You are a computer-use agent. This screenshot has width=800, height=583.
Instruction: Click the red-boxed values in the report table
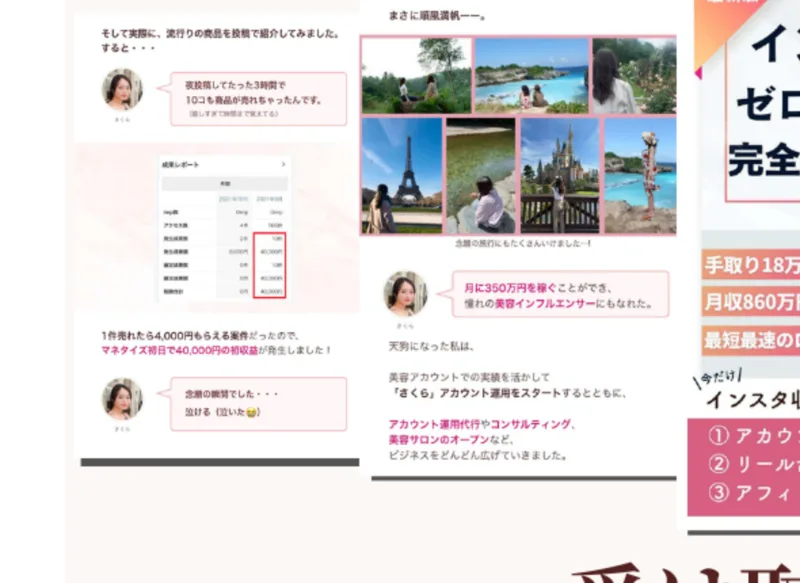click(269, 265)
